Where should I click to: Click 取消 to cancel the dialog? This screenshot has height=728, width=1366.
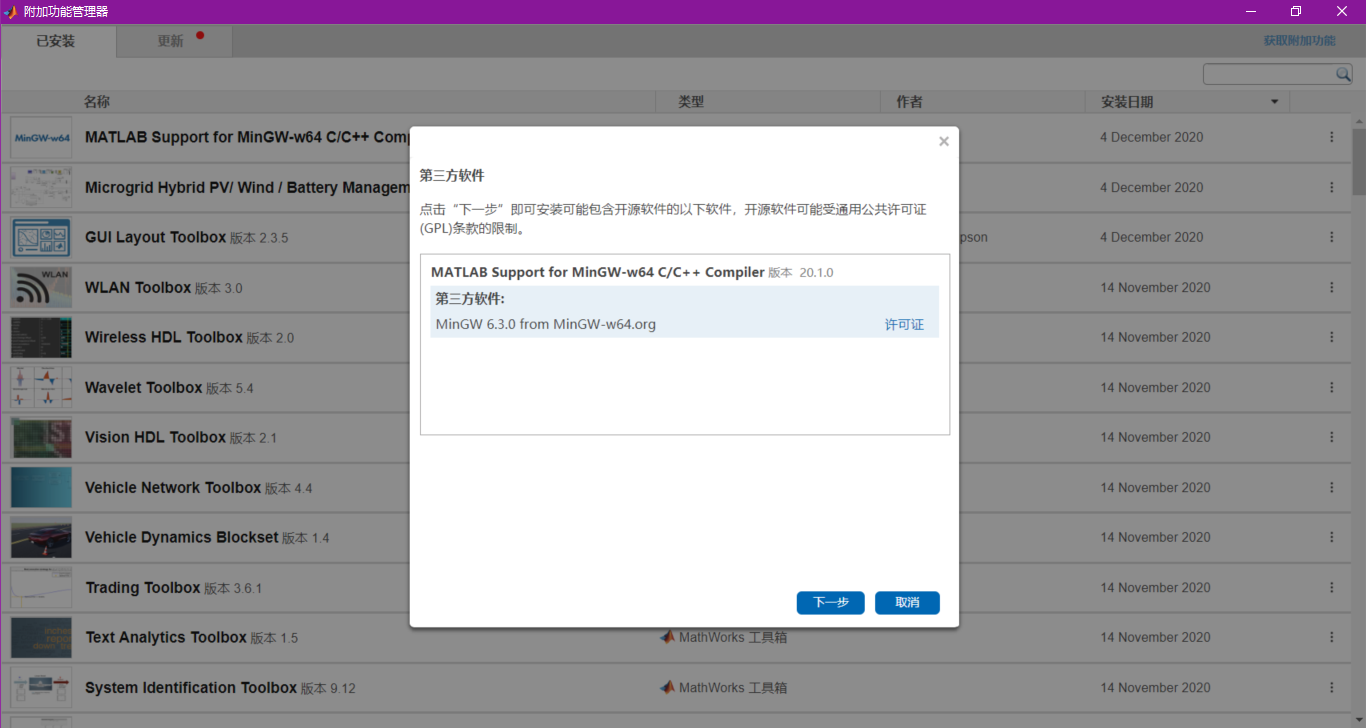click(x=907, y=603)
